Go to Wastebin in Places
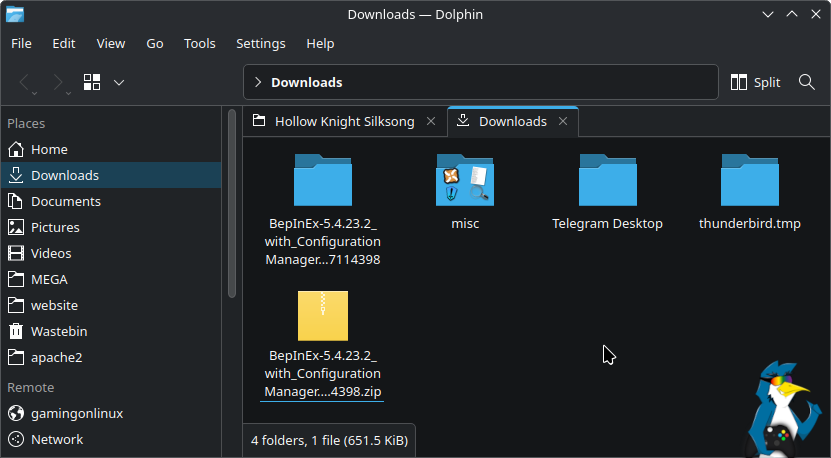This screenshot has width=831, height=458. [x=62, y=331]
